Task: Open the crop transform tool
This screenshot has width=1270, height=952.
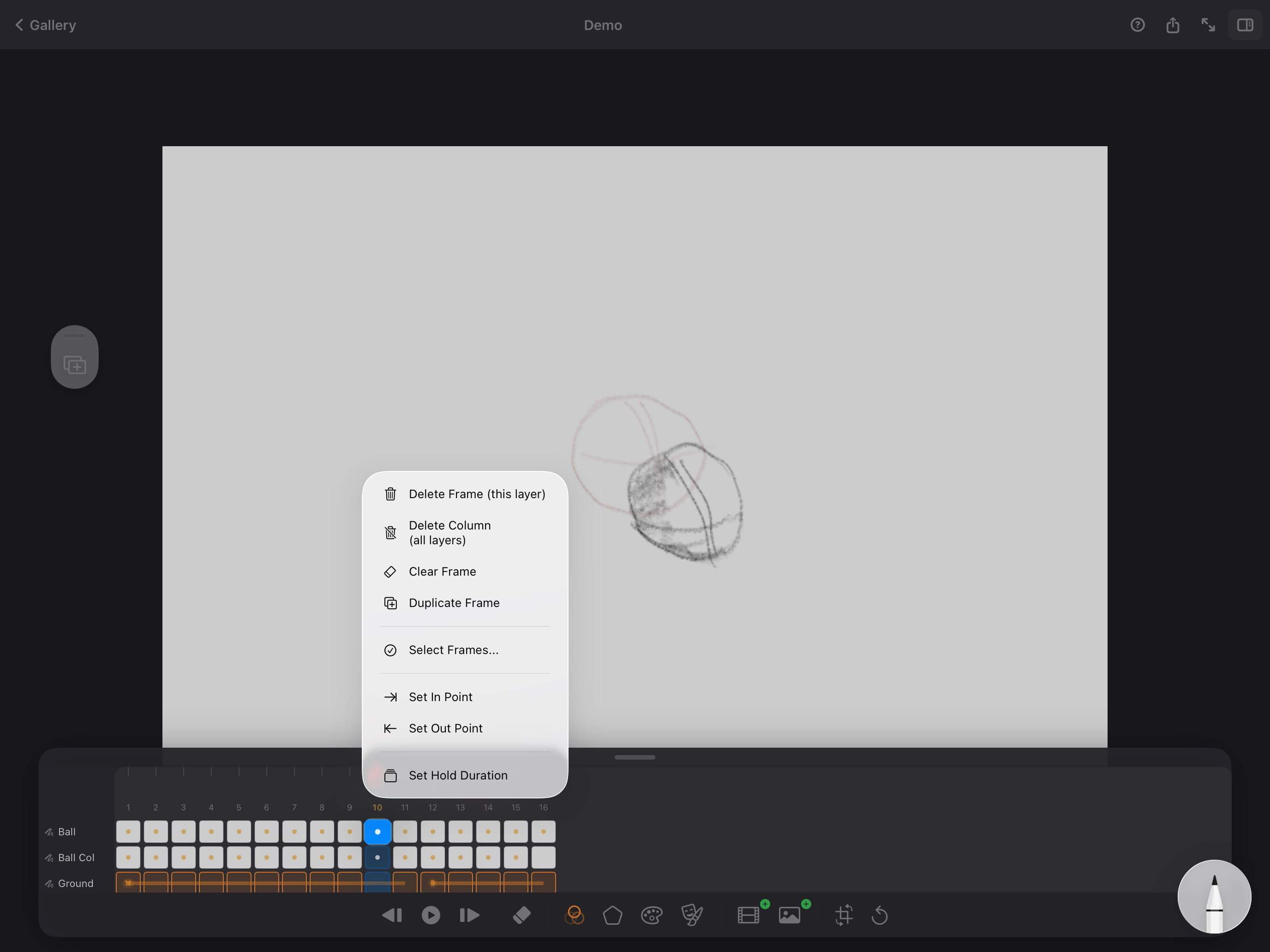Action: click(x=844, y=915)
